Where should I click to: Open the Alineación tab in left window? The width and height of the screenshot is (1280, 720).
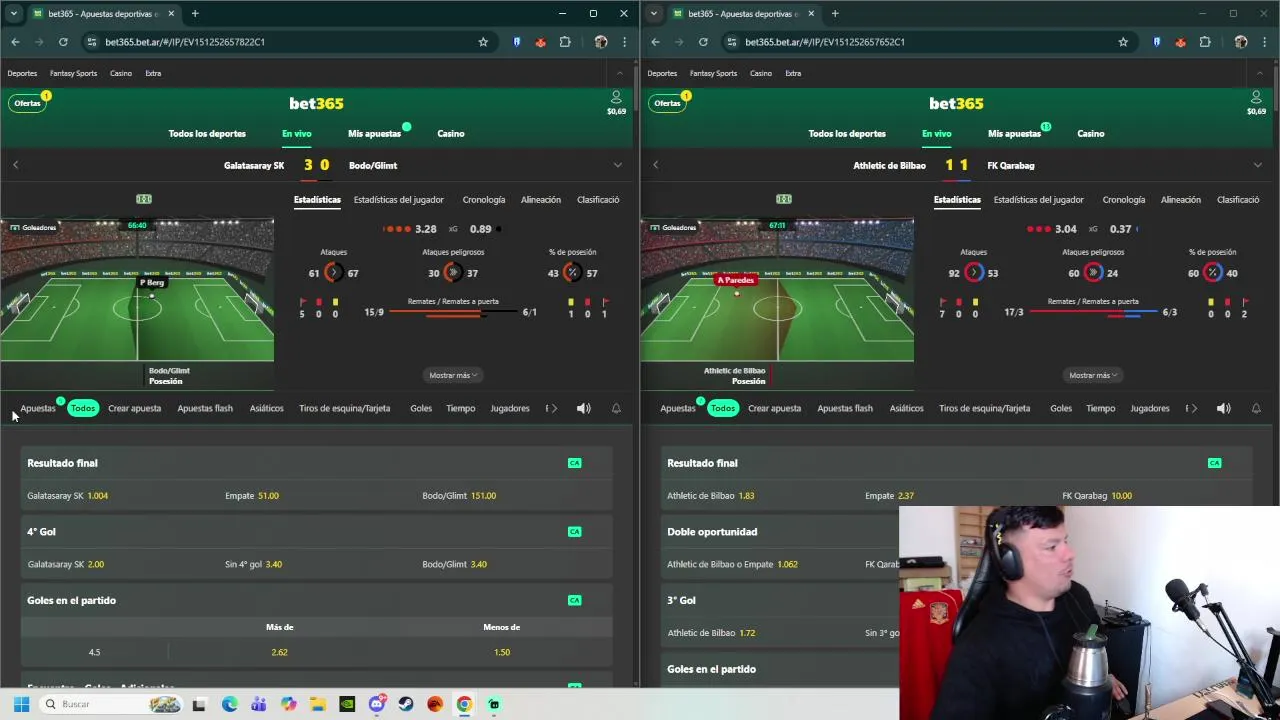(540, 199)
